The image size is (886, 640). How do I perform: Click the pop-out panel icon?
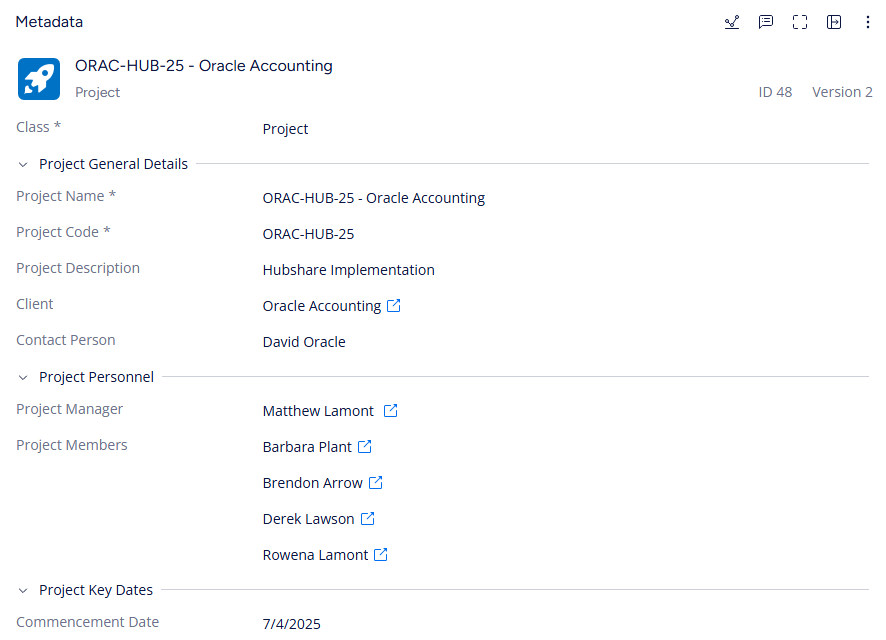(x=833, y=22)
